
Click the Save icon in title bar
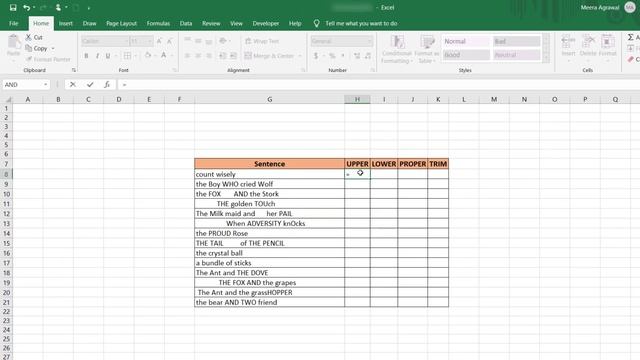click(x=13, y=7)
